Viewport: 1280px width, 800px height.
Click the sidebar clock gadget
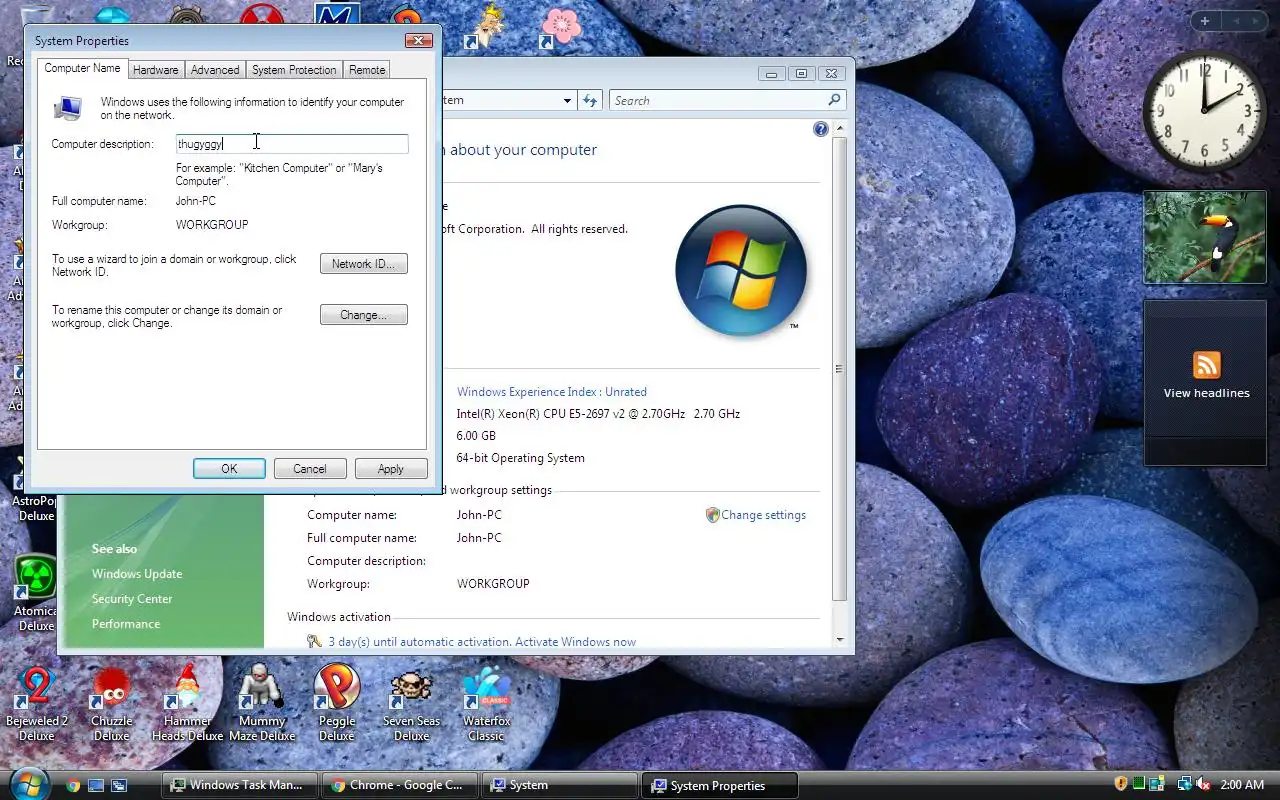(x=1204, y=112)
